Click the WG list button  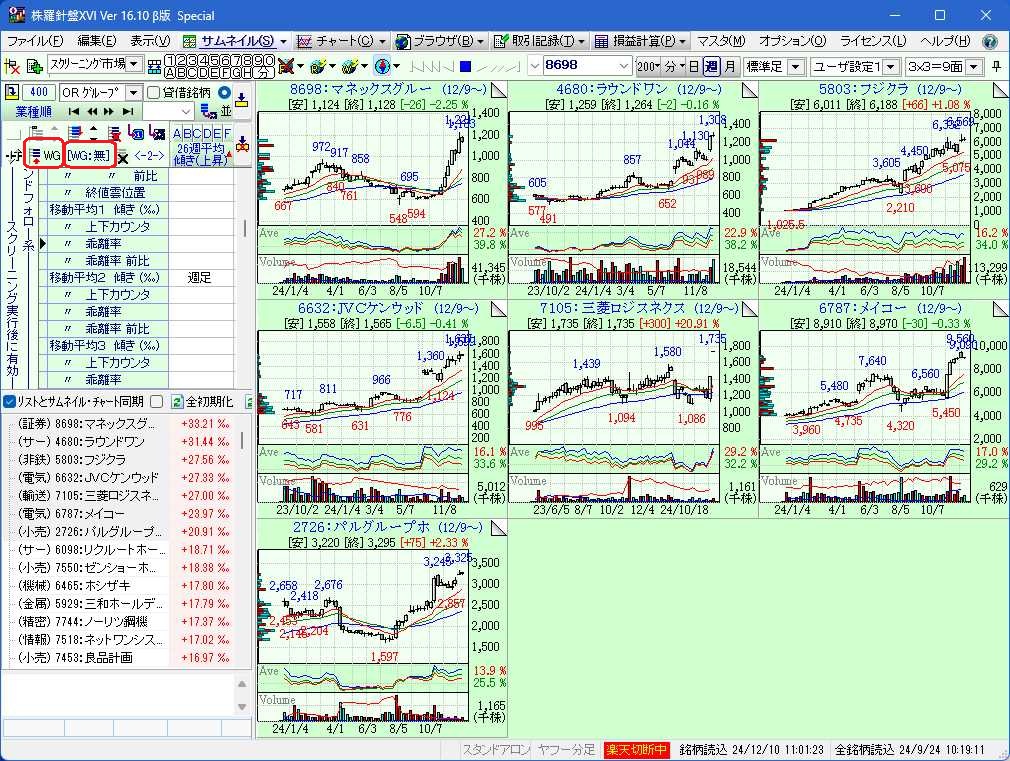click(44, 155)
